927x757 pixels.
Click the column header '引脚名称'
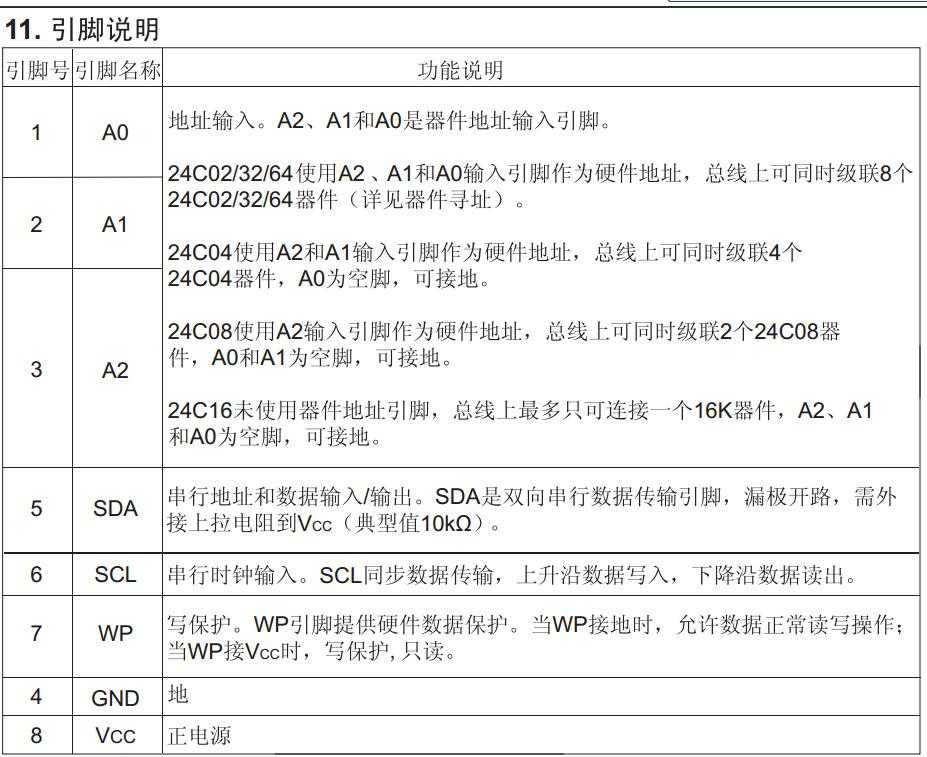point(117,70)
